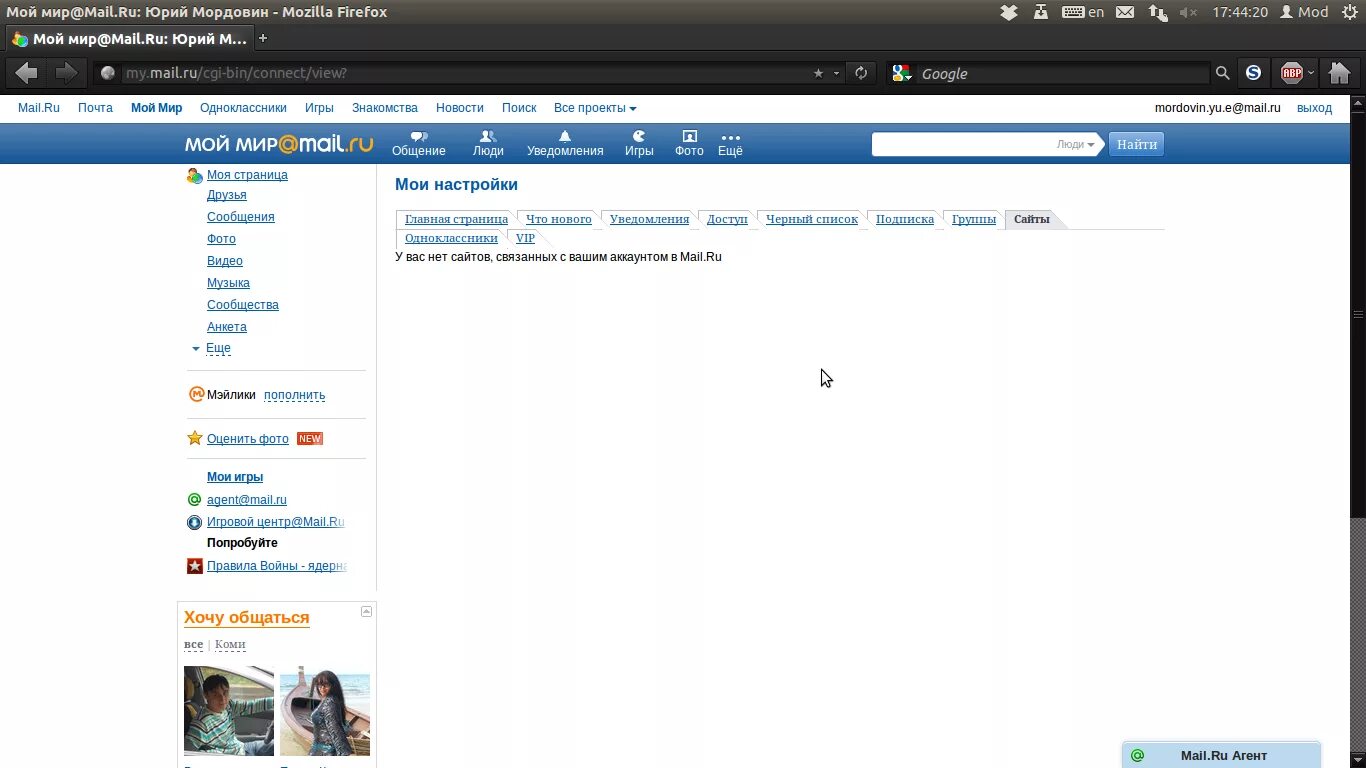Image resolution: width=1366 pixels, height=768 pixels.
Task: Open the man in car thumbnail
Action: (229, 711)
